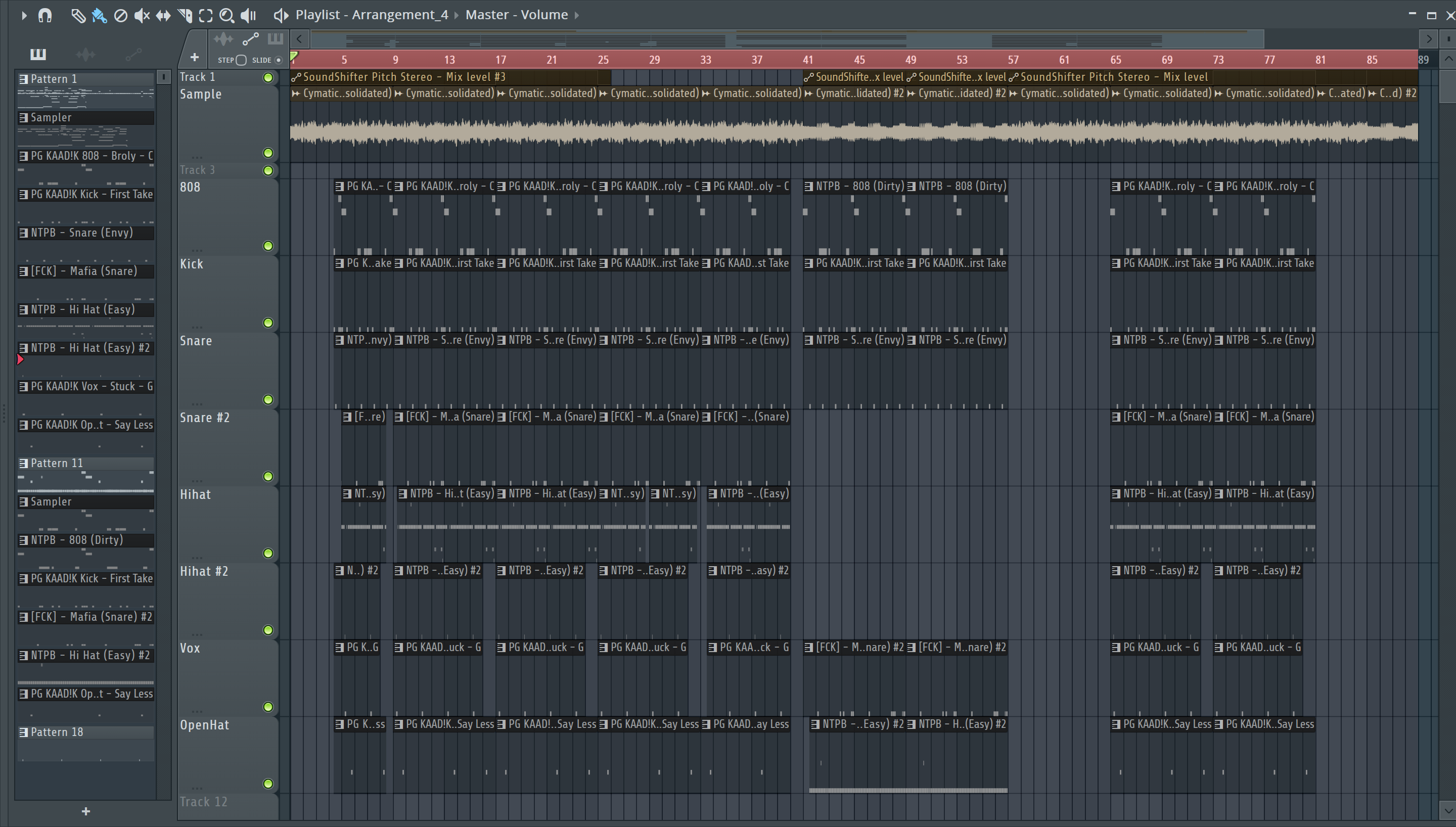
Task: Toggle the SLIDE option
Action: [278, 60]
